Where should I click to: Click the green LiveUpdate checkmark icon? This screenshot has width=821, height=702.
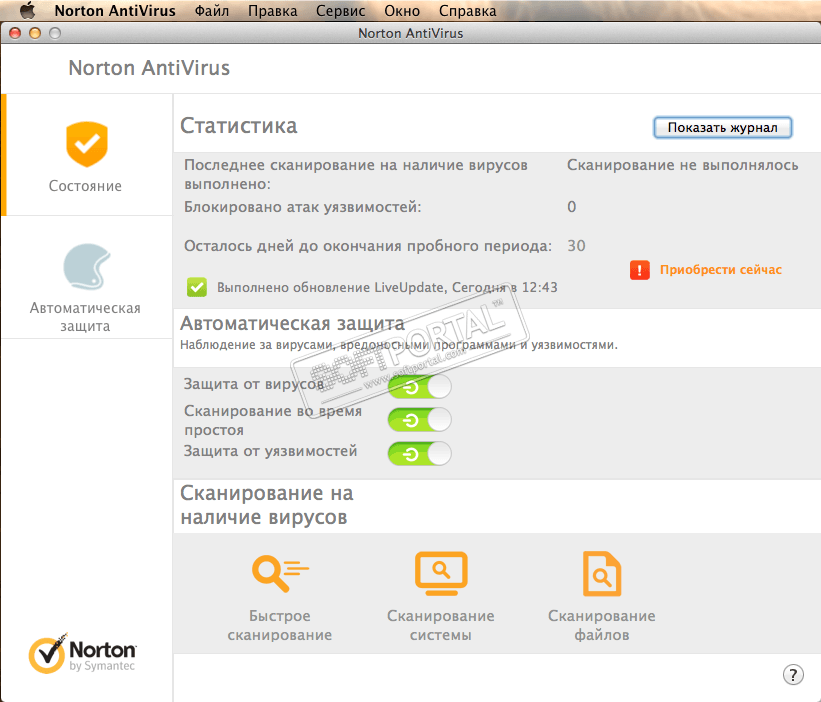(x=197, y=287)
